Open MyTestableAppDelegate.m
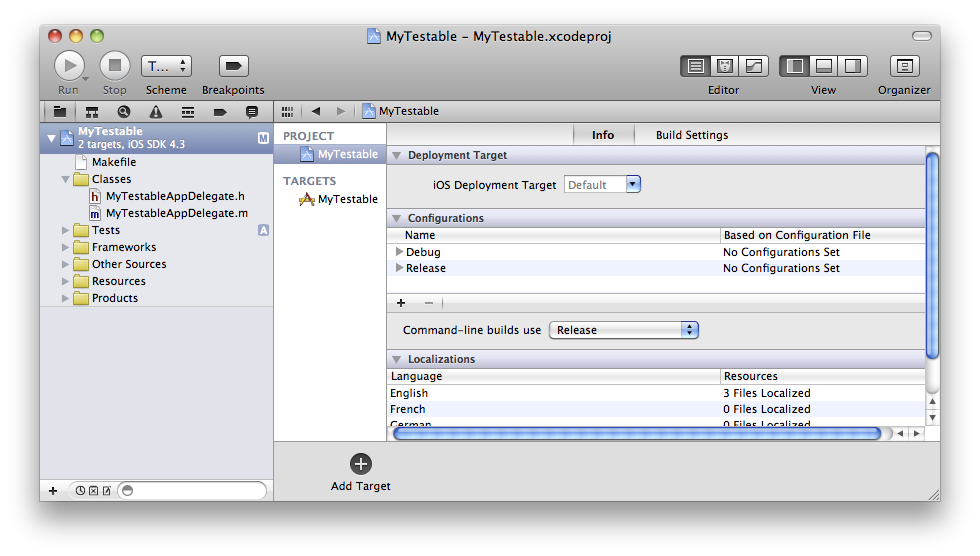This screenshot has height=556, width=980. click(x=177, y=213)
